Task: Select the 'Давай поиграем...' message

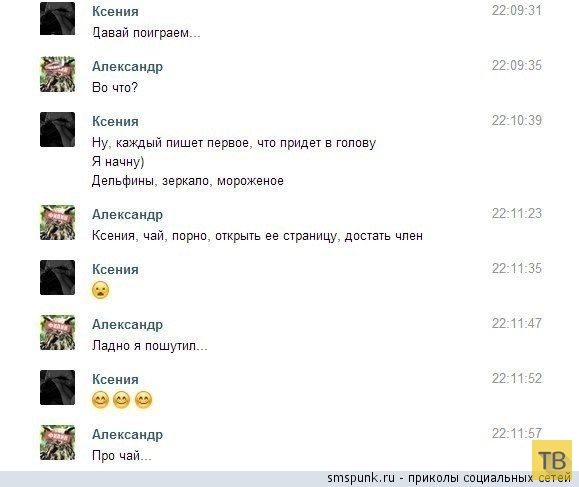Action: pos(146,32)
